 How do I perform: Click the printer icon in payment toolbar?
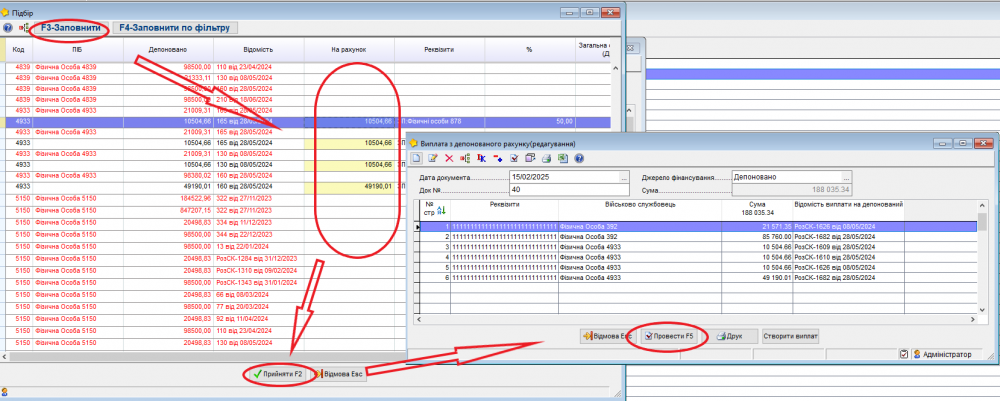pyautogui.click(x=546, y=158)
